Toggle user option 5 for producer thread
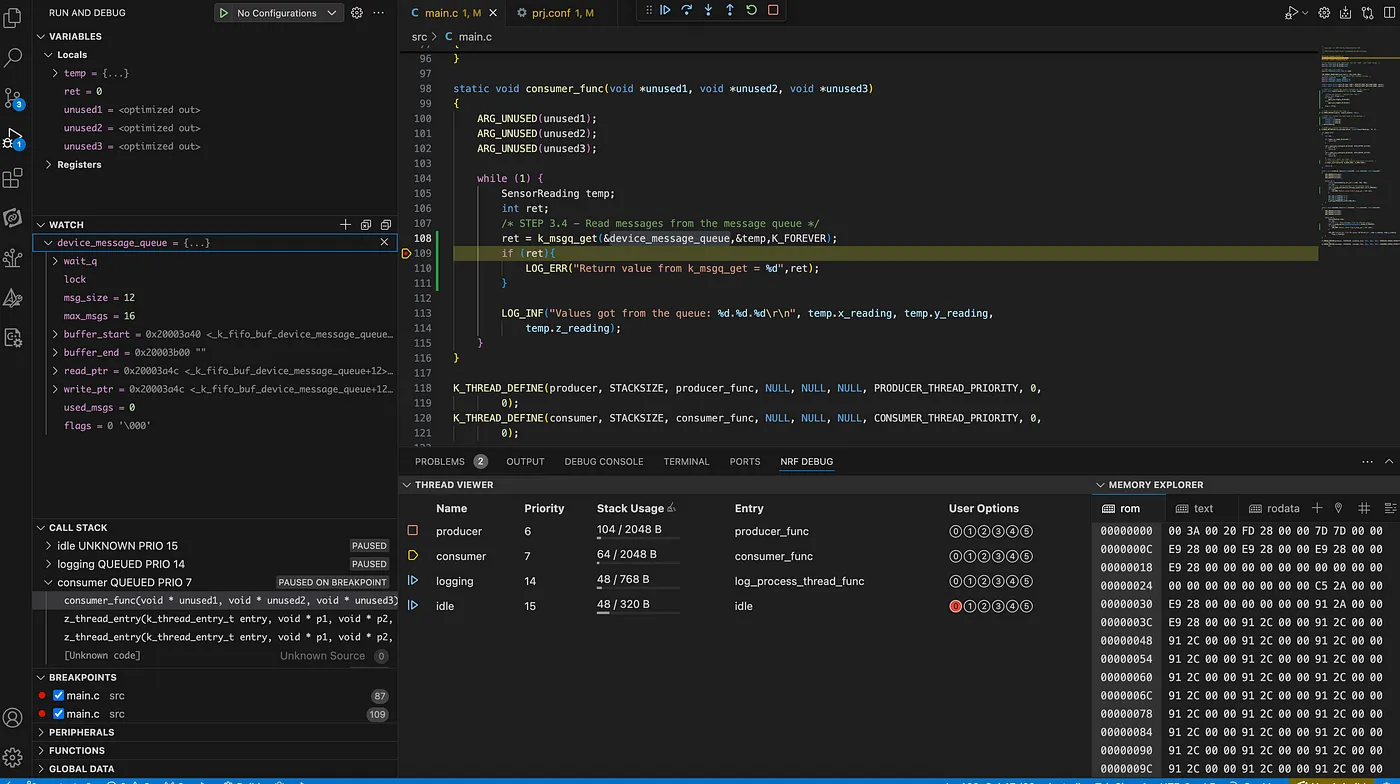This screenshot has width=1400, height=784. [x=1027, y=531]
